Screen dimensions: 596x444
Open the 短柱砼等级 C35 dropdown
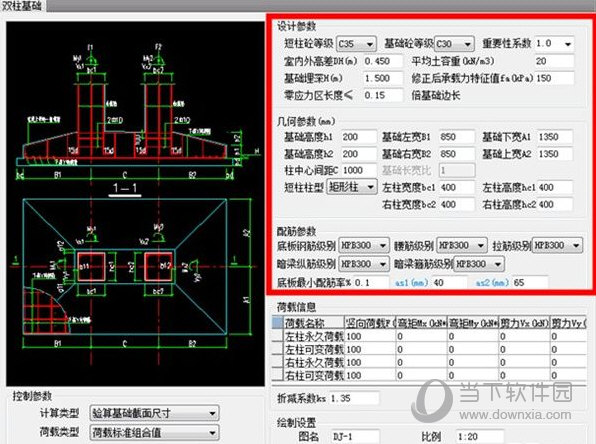[x=356, y=44]
